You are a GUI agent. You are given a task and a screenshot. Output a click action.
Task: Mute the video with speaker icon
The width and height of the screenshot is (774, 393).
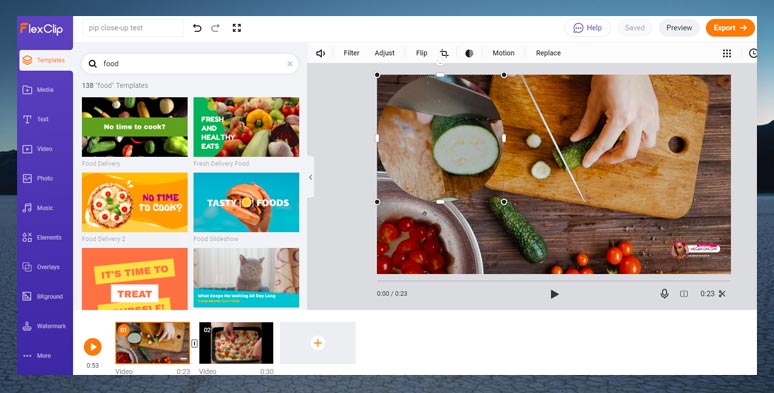click(x=320, y=53)
